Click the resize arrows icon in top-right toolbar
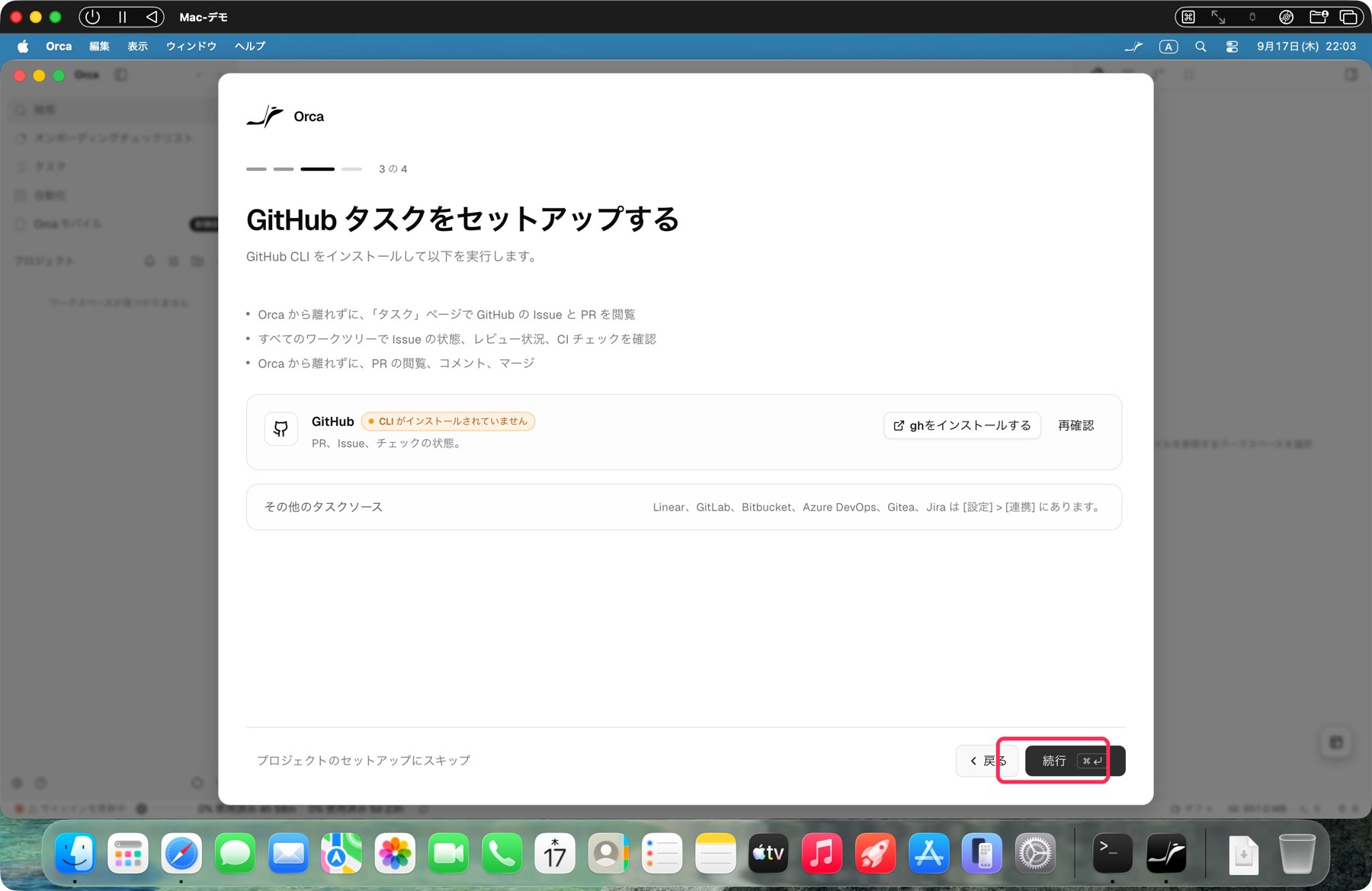 click(1218, 17)
